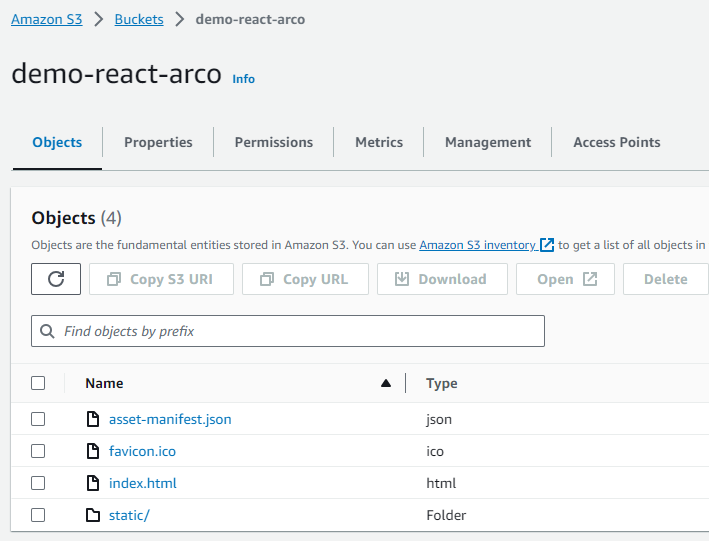Check the favicon.ico row checkbox
This screenshot has width=709, height=541.
point(38,451)
